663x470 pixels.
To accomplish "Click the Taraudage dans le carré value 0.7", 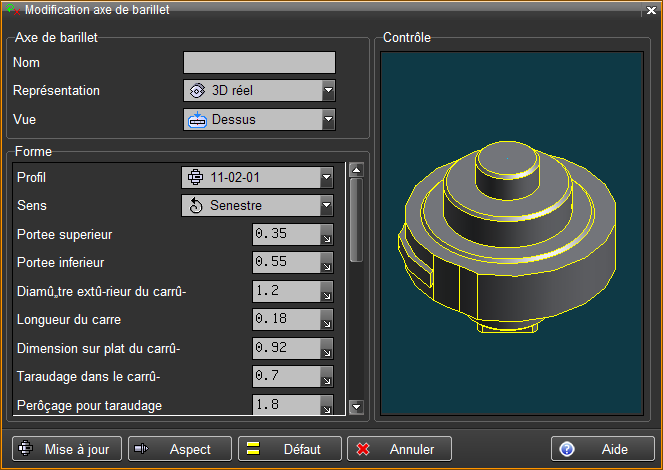I will [286, 376].
